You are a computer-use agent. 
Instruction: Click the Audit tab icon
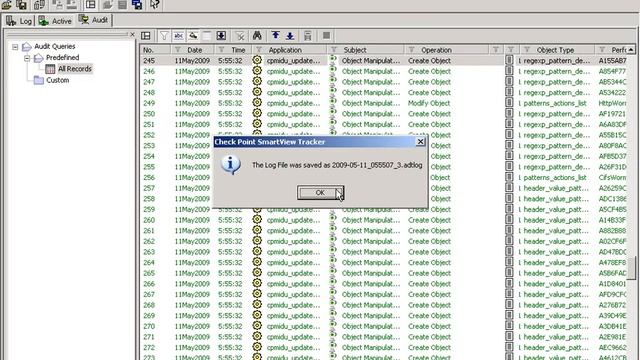click(84, 19)
